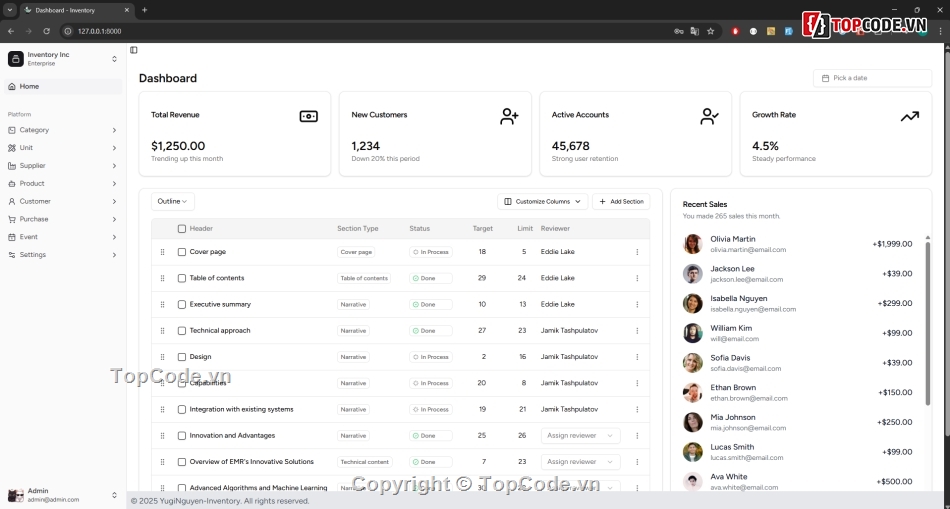
Task: Check Innovation and Advantages checkbox
Action: [182, 436]
